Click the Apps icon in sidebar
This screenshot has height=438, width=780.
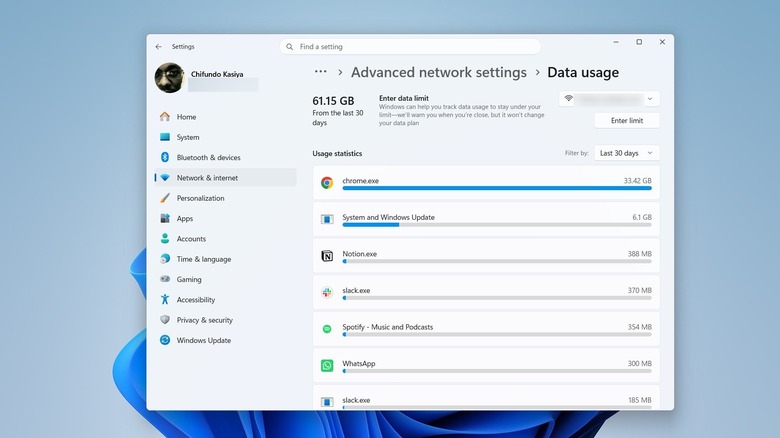(165, 218)
